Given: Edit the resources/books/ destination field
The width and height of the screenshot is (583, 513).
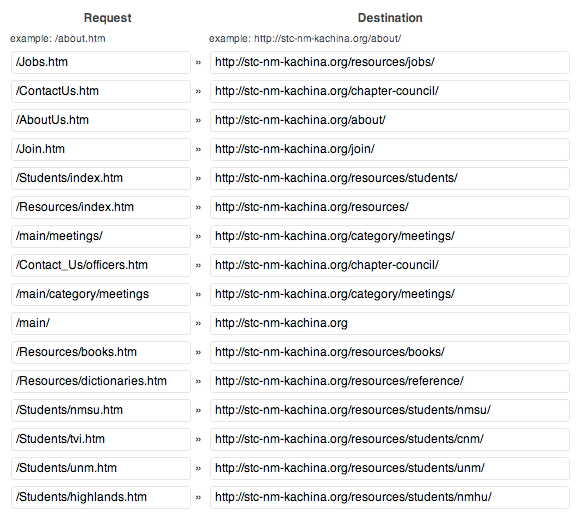Looking at the screenshot, I should 390,352.
